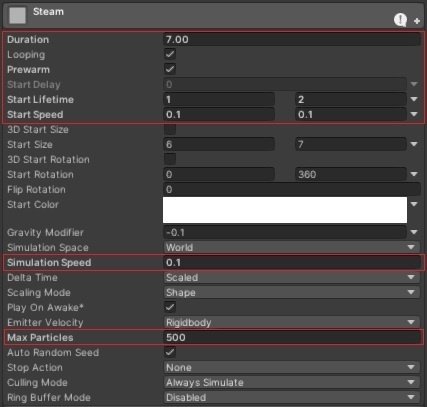Open the Emitter Velocity dropdown set to Rigidbody
This screenshot has height=407, width=427.
[x=292, y=322]
